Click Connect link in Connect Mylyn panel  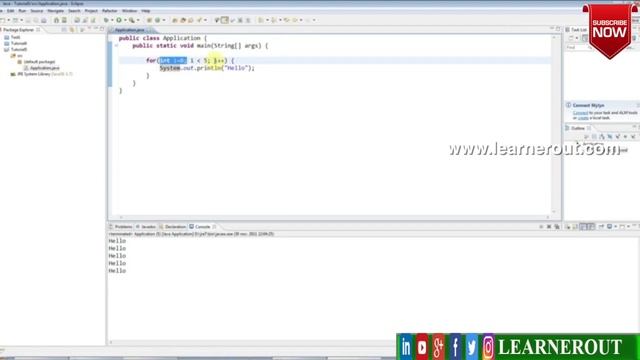pyautogui.click(x=580, y=113)
